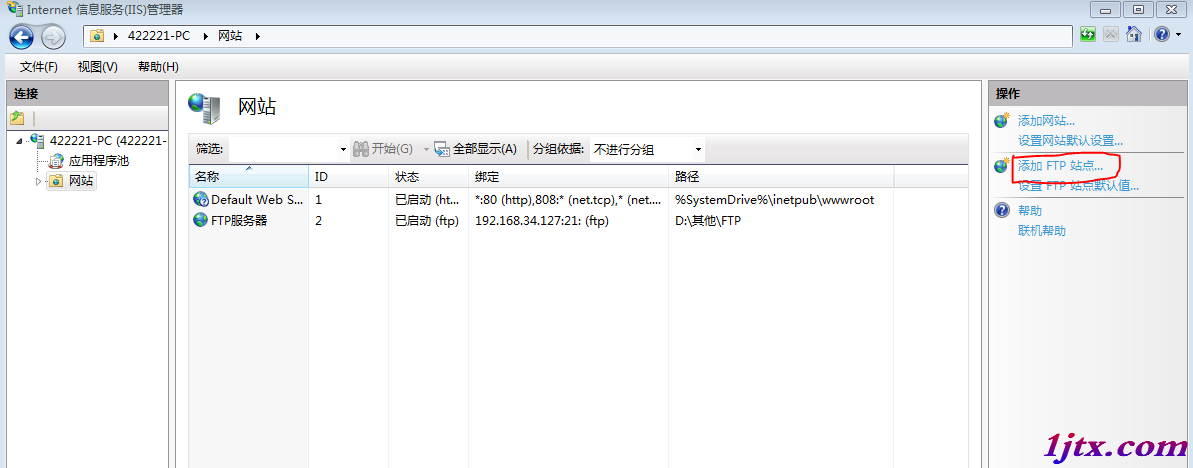
Task: Open 应用程序池 in the connections tree
Action: [x=99, y=161]
